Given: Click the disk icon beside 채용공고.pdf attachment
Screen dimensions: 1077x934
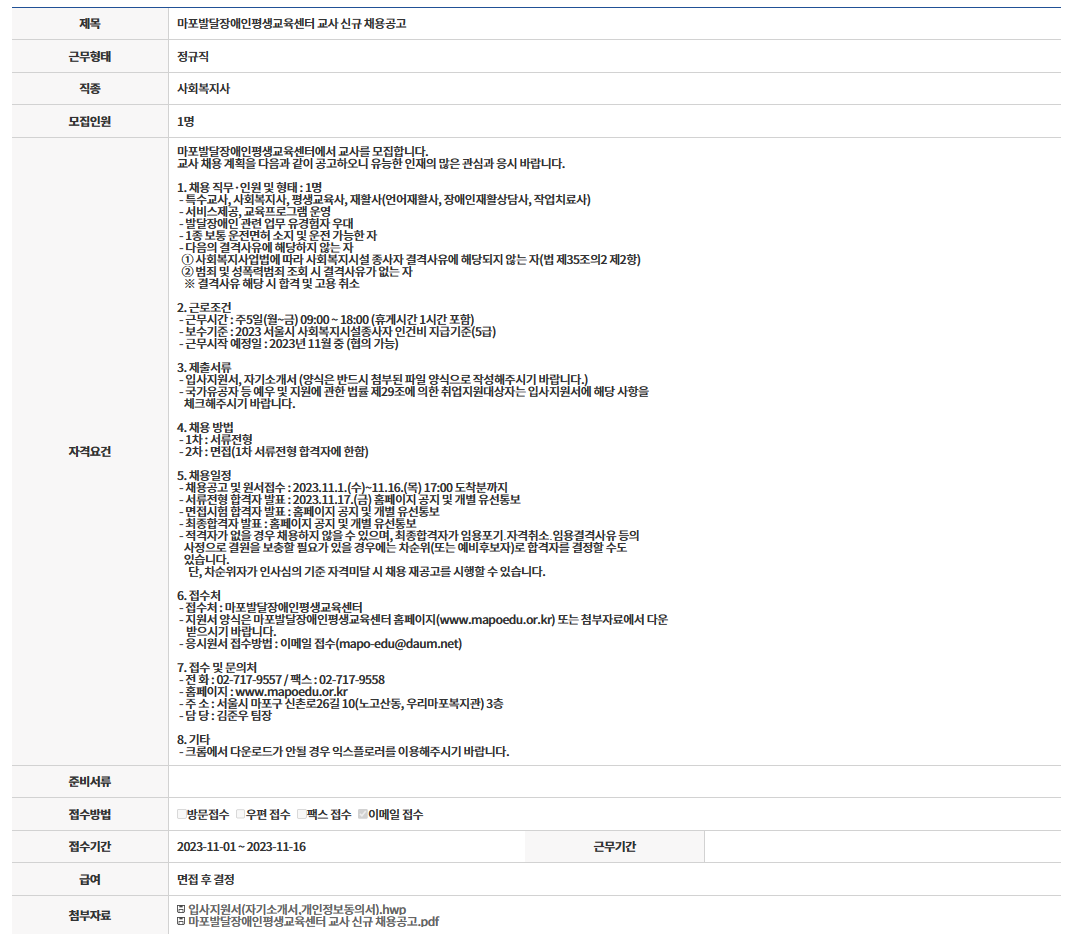Looking at the screenshot, I should click(x=180, y=921).
